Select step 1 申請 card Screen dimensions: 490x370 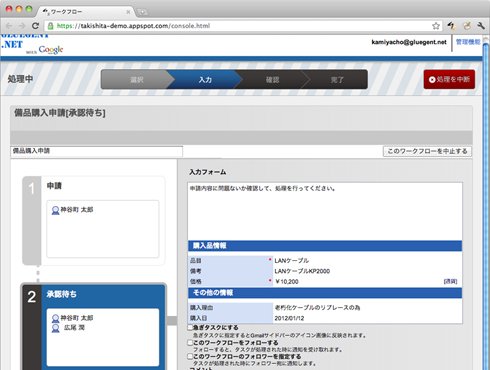[x=94, y=221]
